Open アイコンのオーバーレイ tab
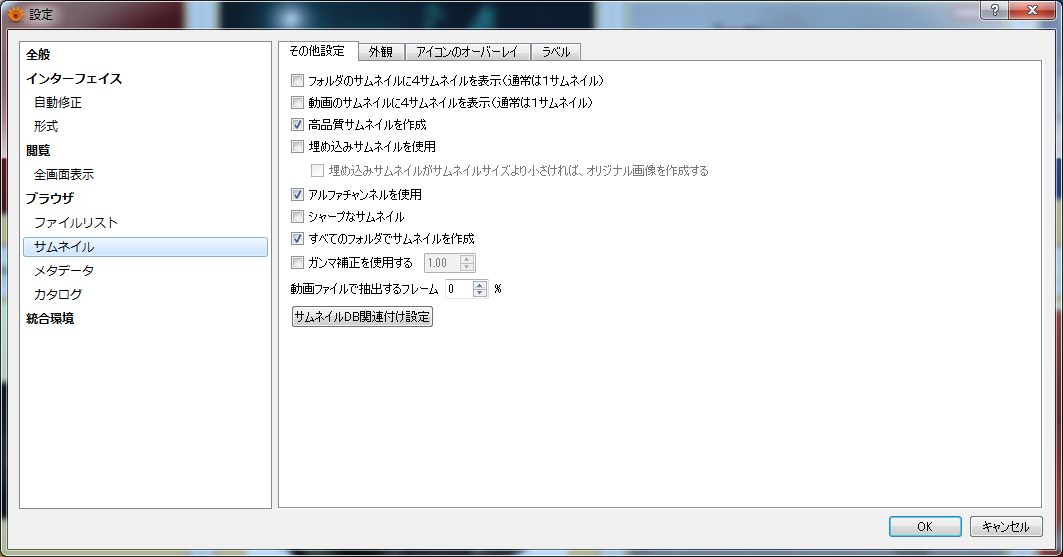Viewport: 1063px width, 557px height. point(467,52)
